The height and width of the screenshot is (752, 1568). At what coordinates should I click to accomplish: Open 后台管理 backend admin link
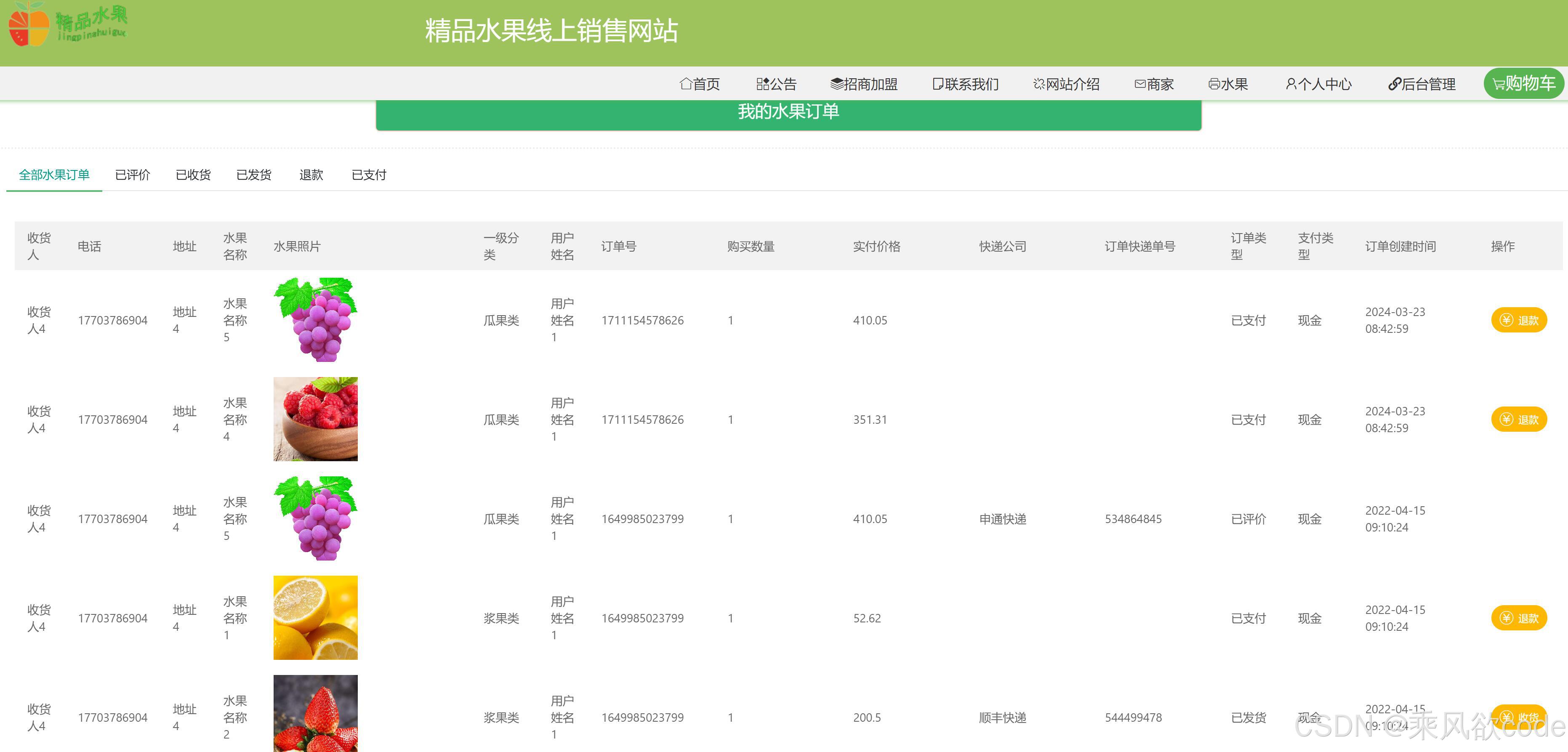click(1422, 84)
